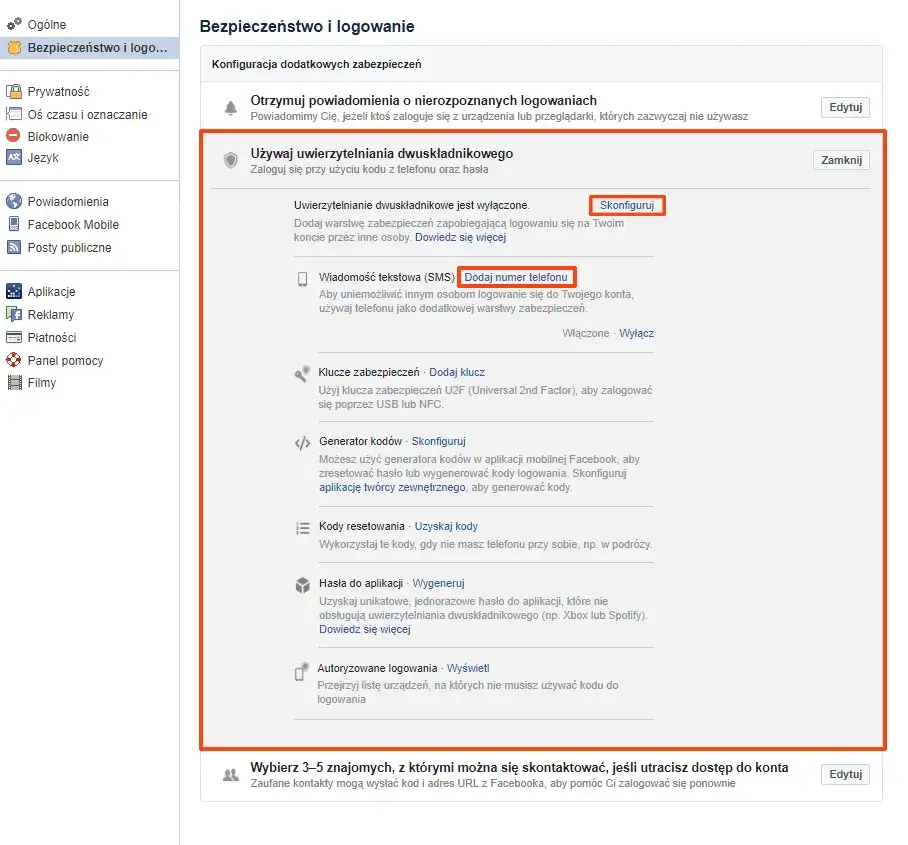
Task: Click the Reklamy megaphone icon
Action: click(13, 314)
